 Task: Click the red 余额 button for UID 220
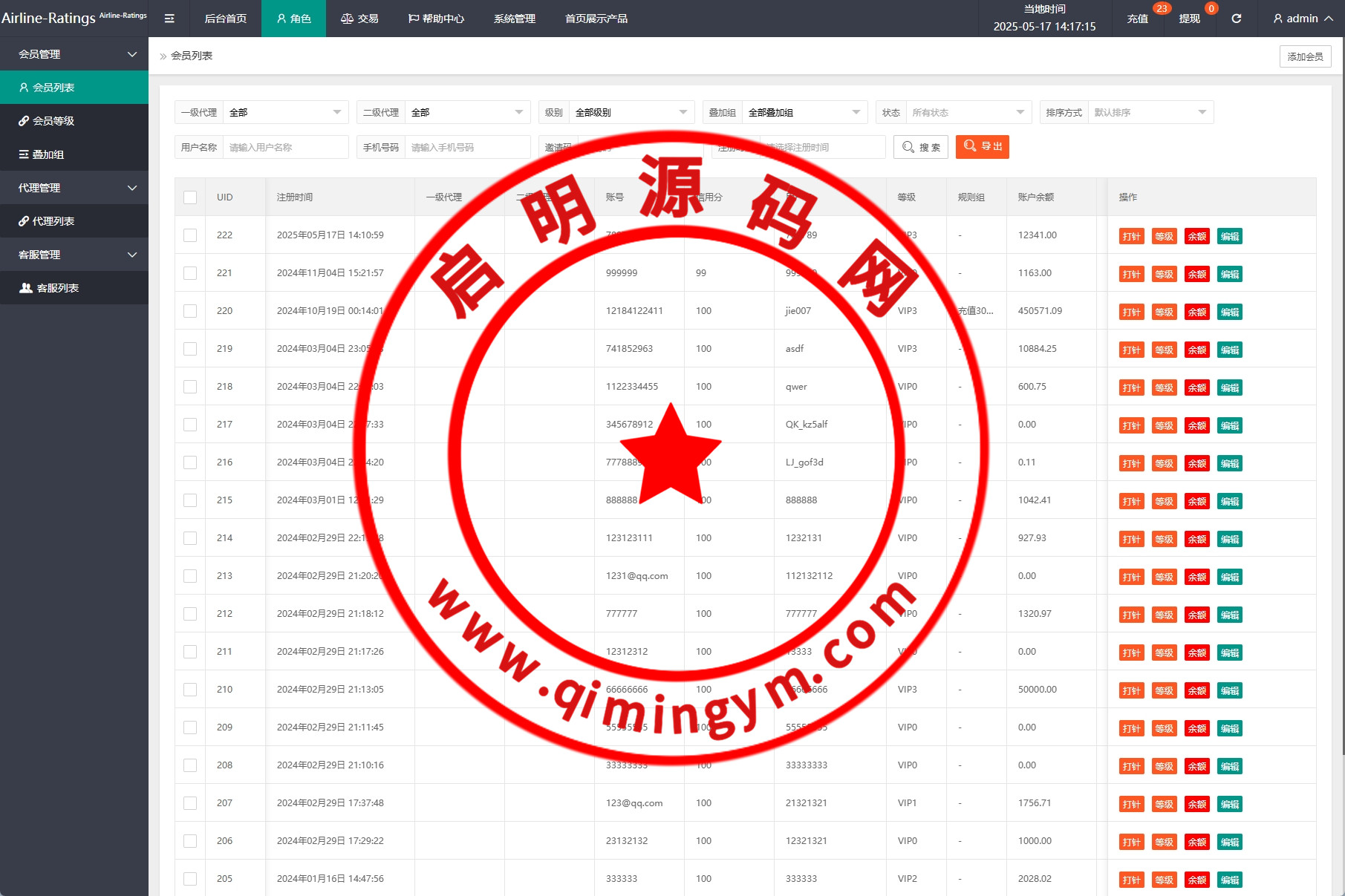point(1196,313)
